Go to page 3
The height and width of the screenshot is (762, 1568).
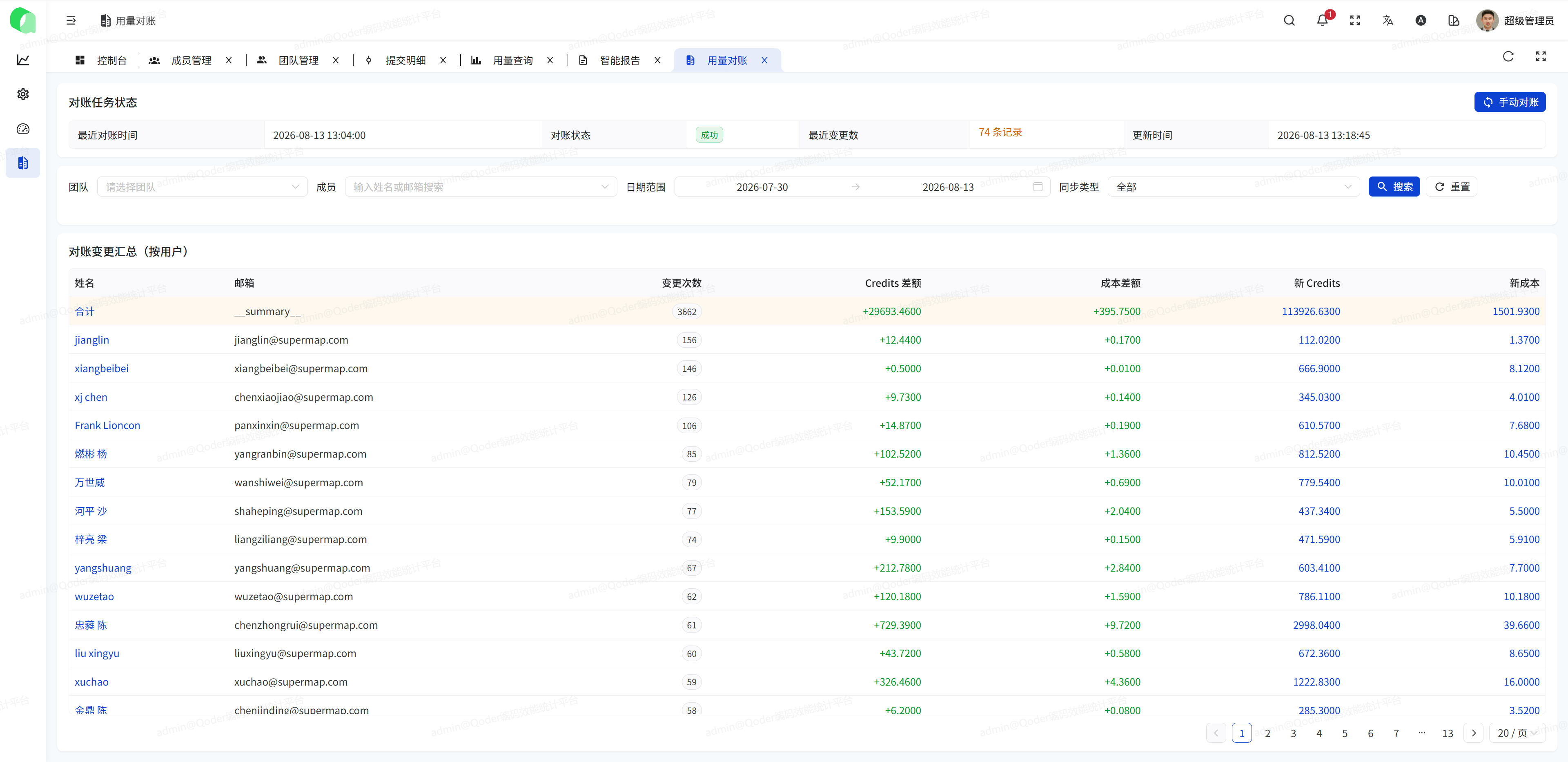coord(1293,733)
